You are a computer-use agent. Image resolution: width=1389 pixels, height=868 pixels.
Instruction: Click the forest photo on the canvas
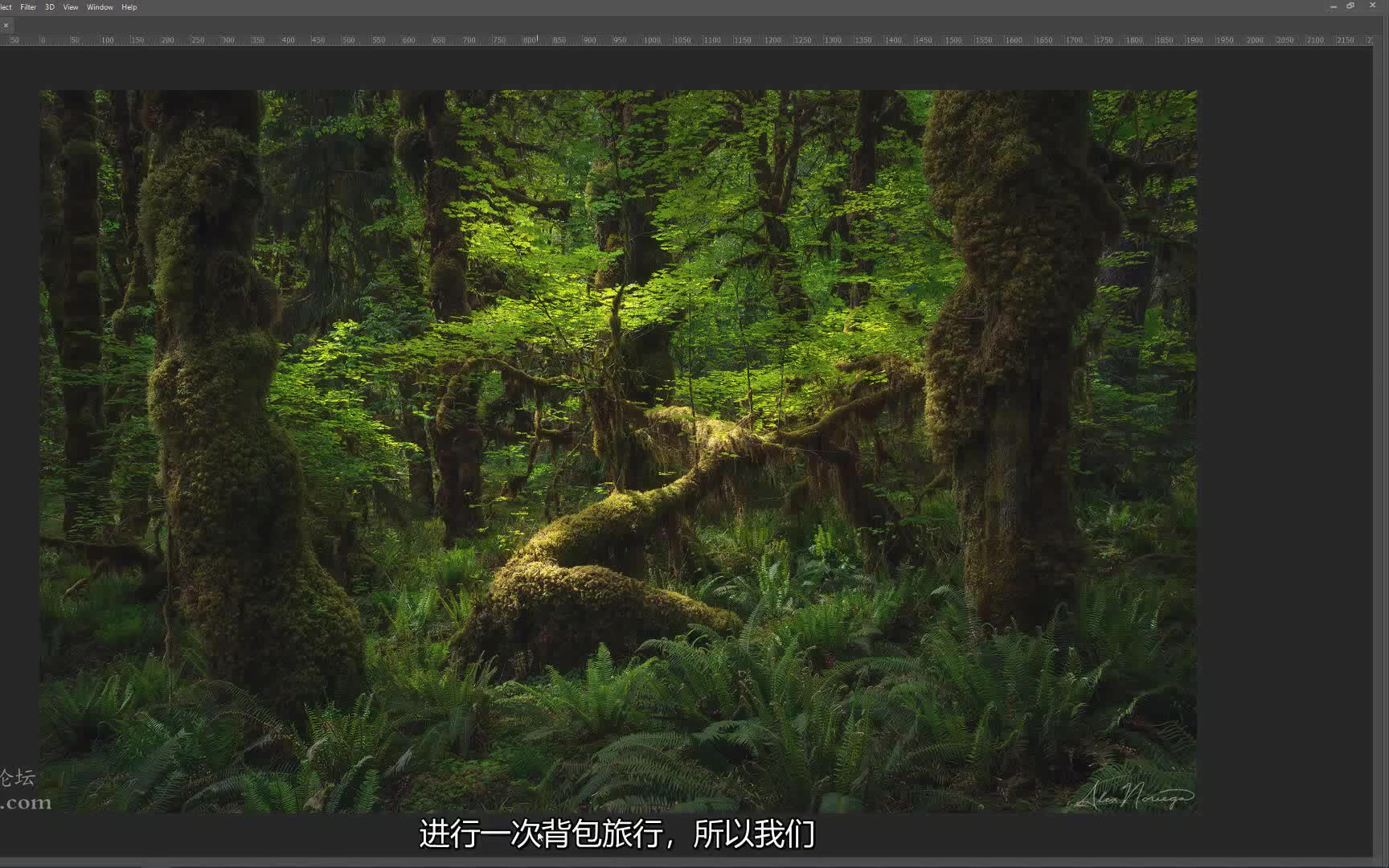pyautogui.click(x=618, y=451)
